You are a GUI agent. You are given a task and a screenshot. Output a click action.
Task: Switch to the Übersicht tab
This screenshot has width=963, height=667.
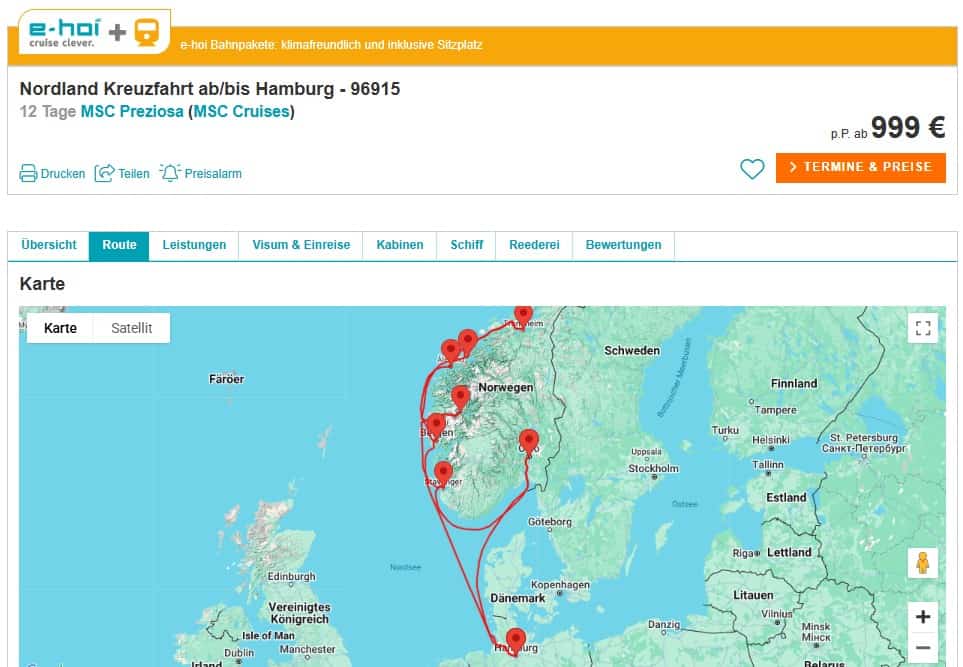pos(48,245)
